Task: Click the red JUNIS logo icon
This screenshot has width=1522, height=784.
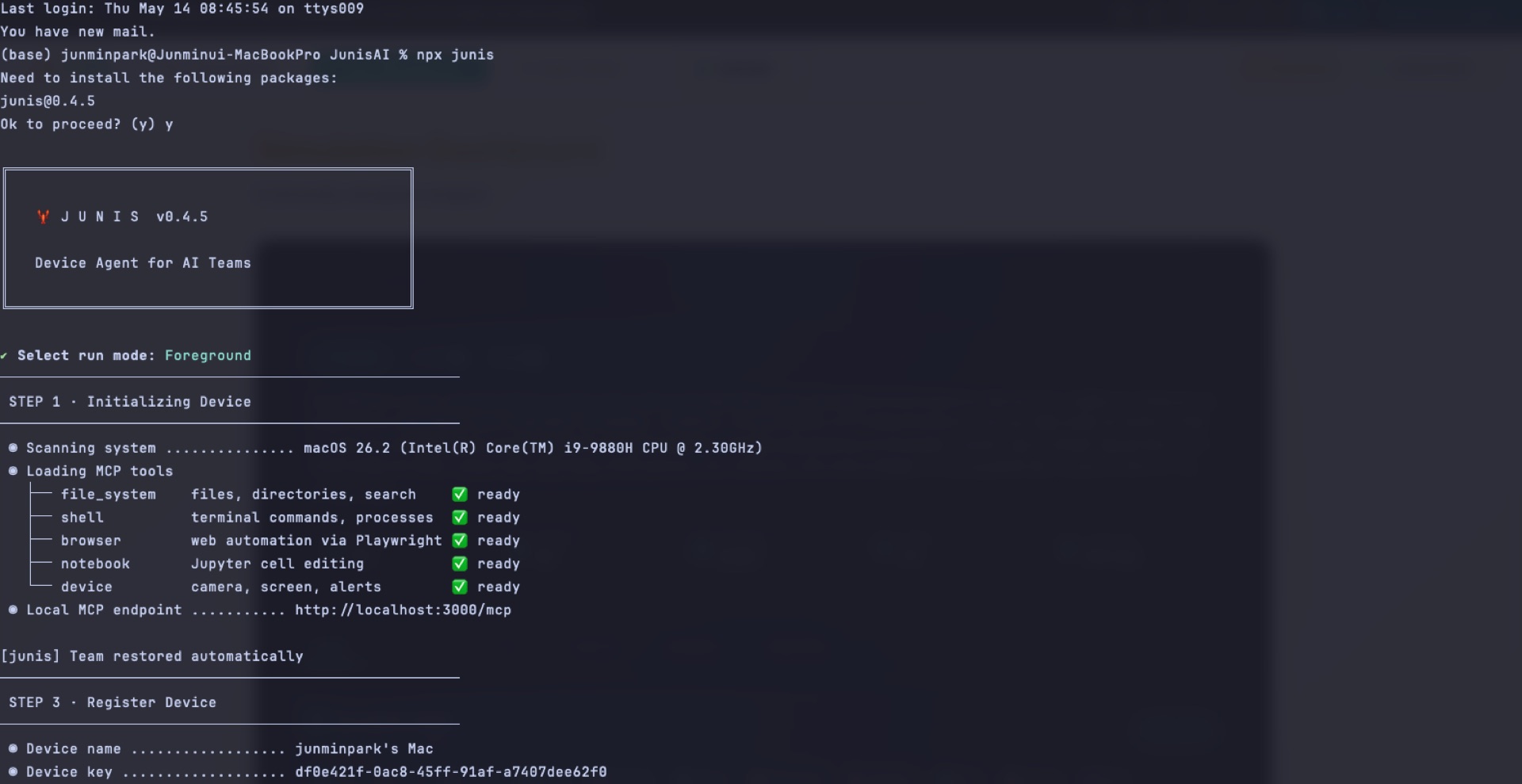Action: (x=43, y=216)
